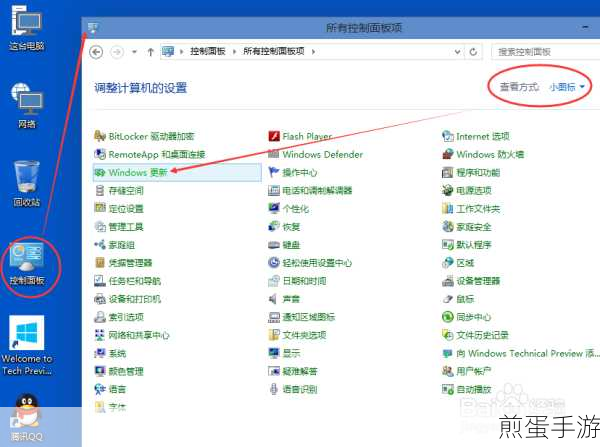Viewport: 600px width, 447px height.
Task: Open 键盘 item
Action: click(284, 245)
